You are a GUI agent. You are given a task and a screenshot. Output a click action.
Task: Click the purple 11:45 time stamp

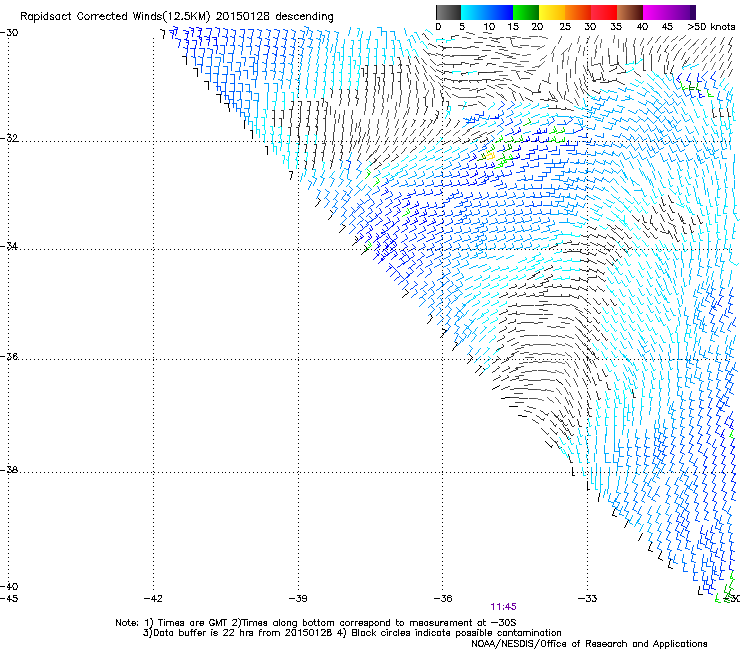pyautogui.click(x=504, y=607)
